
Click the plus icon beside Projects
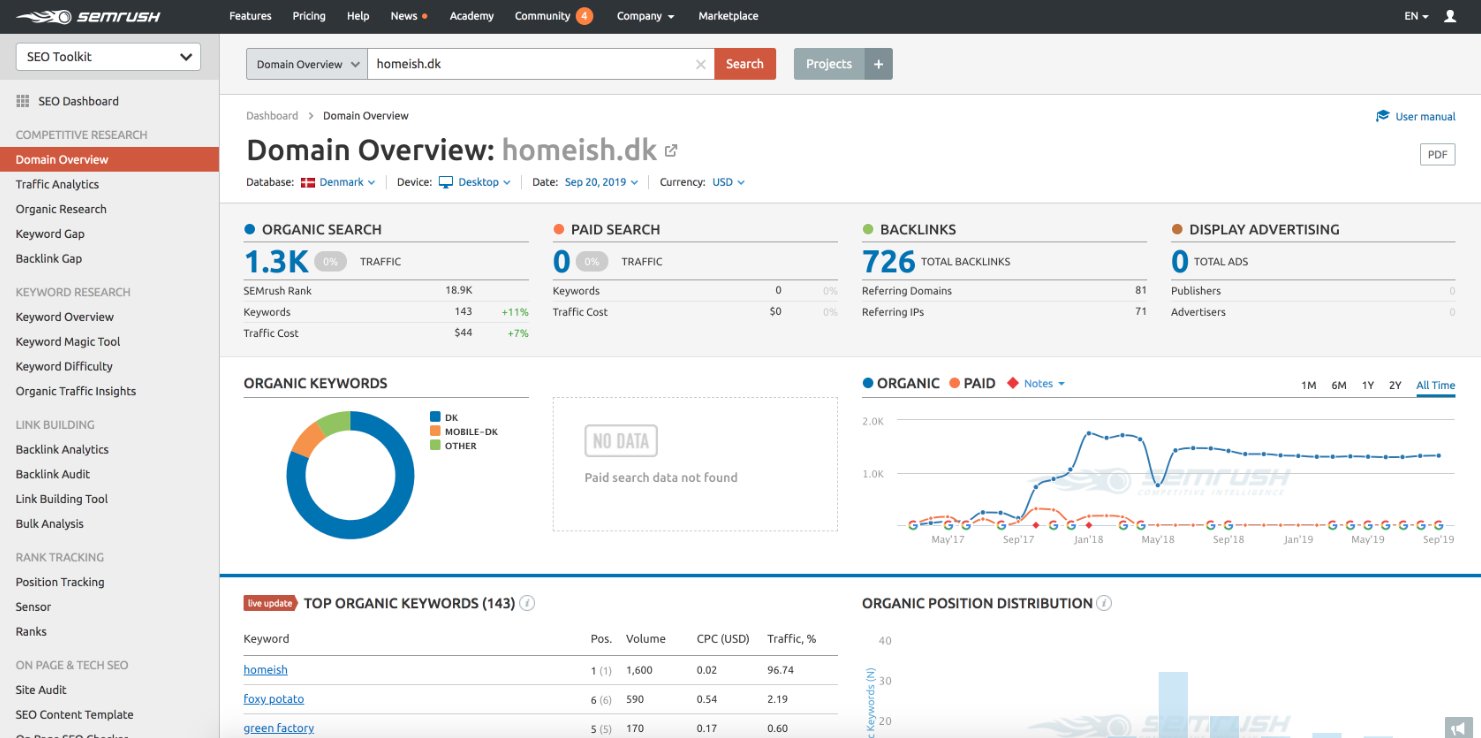click(878, 64)
